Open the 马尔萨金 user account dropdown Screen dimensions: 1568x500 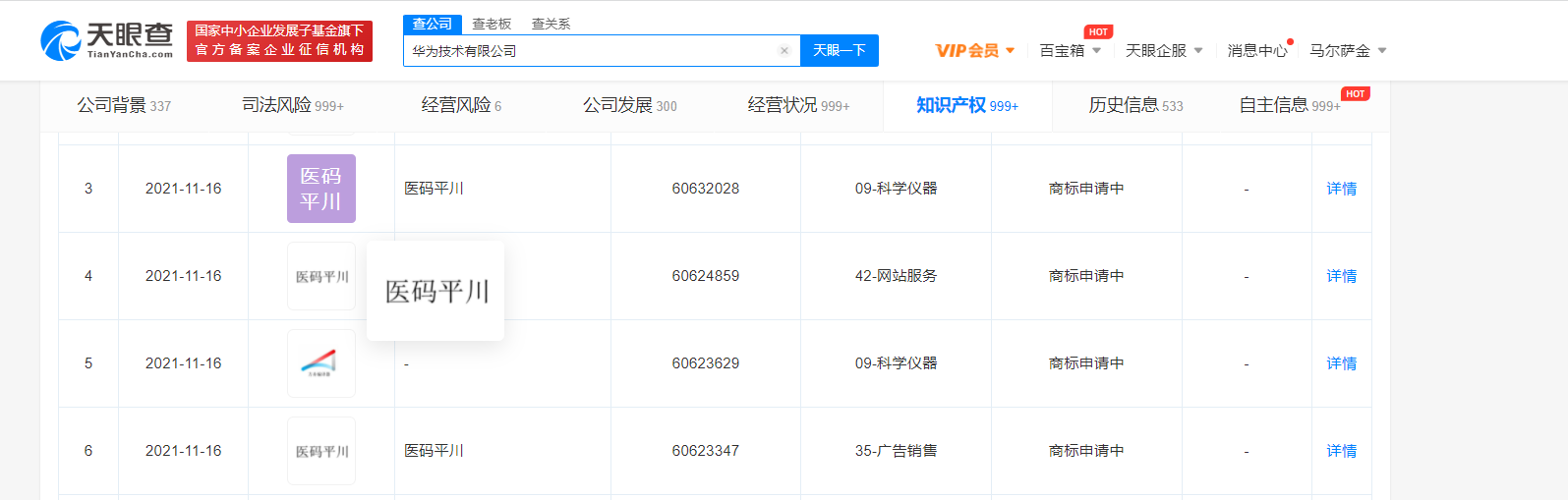(1348, 50)
